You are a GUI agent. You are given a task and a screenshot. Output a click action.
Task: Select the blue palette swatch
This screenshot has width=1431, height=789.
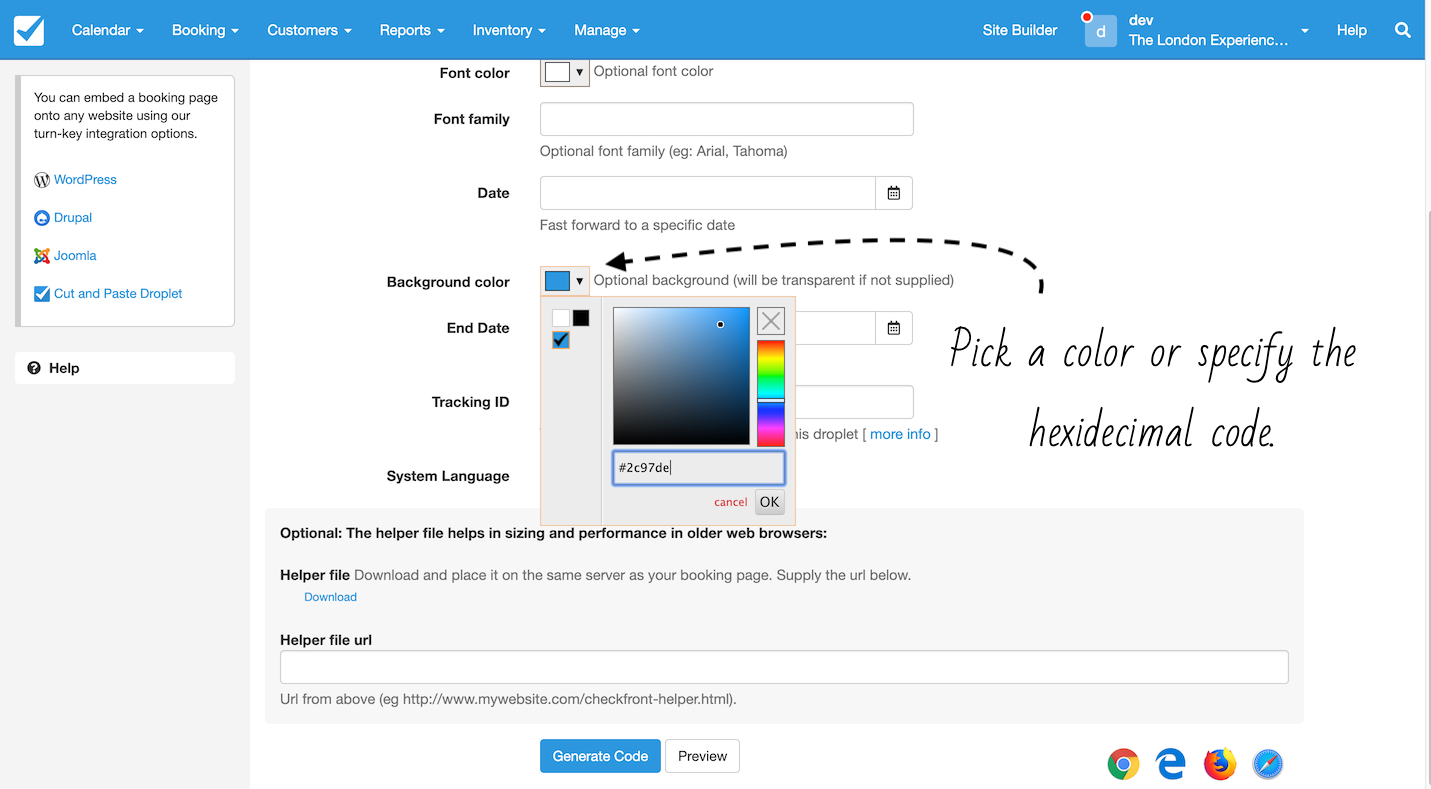(x=561, y=340)
